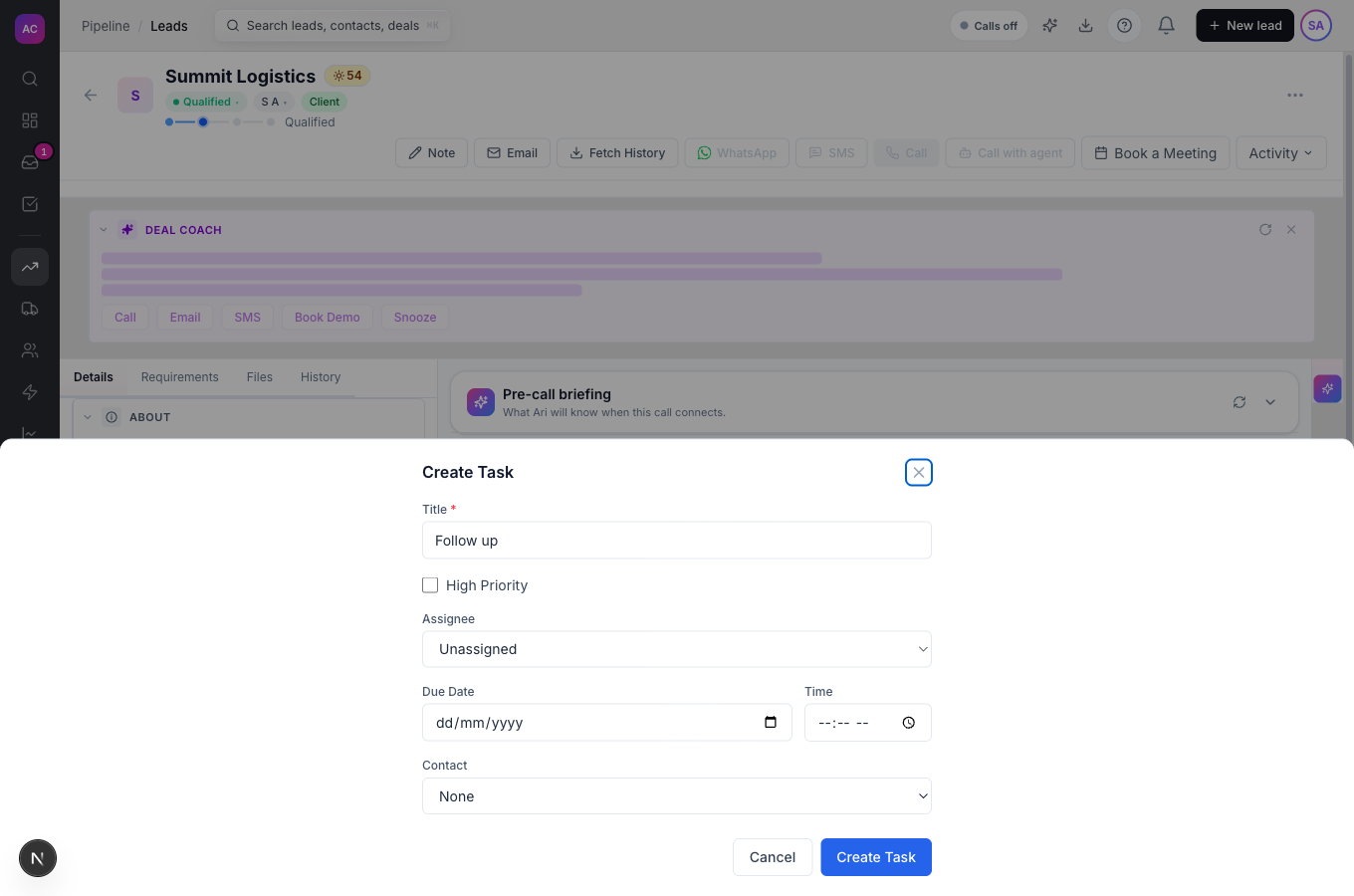Open contacts people icon in sidebar
Image resolution: width=1354 pixels, height=896 pixels.
tap(30, 350)
